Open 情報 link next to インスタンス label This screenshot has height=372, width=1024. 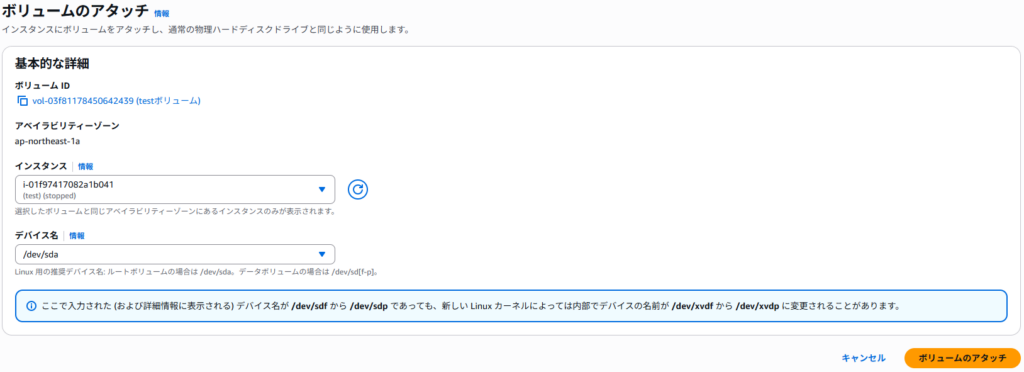[86, 166]
